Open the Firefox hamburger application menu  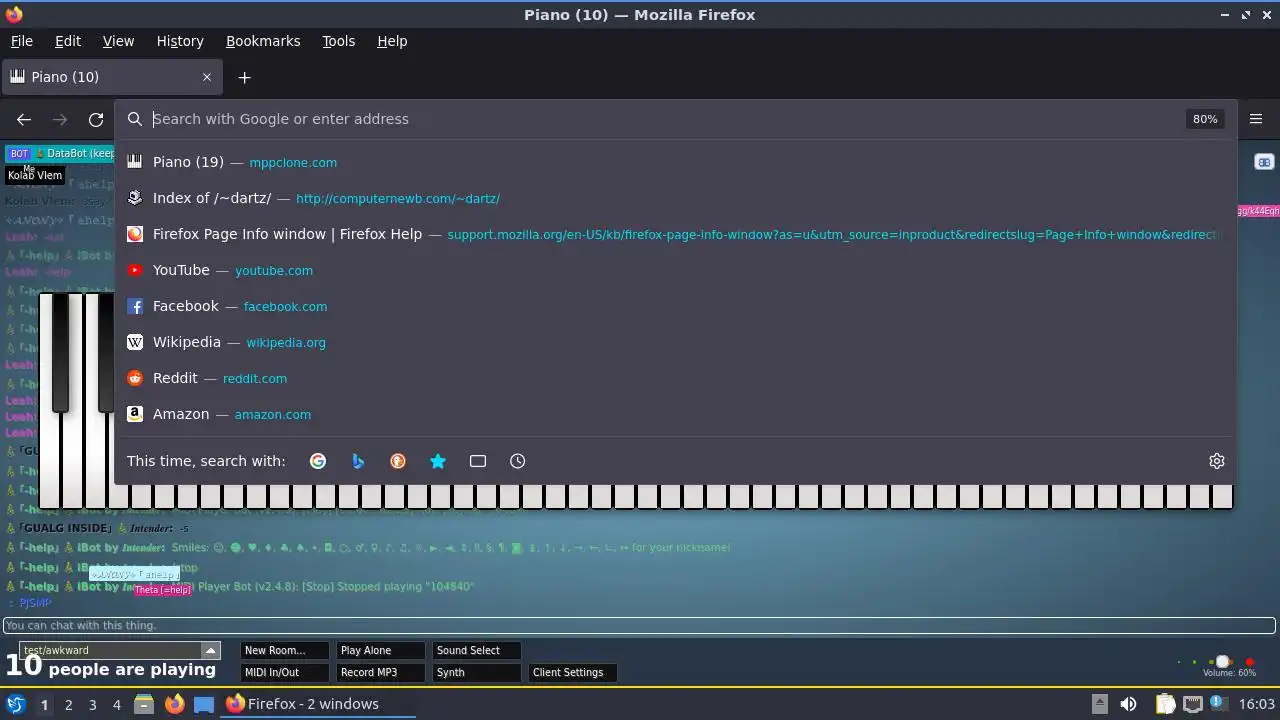tap(1256, 119)
